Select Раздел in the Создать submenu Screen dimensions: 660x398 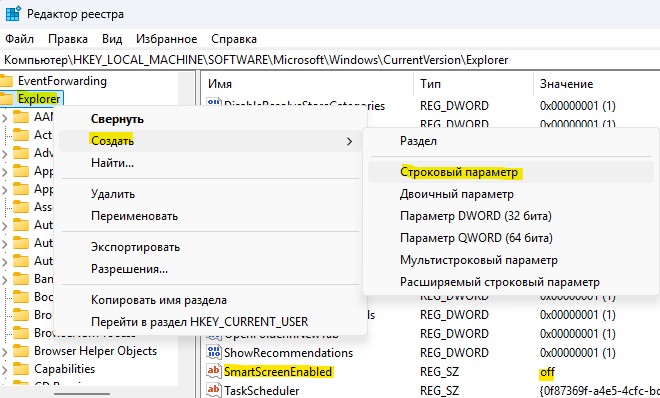[x=511, y=141]
